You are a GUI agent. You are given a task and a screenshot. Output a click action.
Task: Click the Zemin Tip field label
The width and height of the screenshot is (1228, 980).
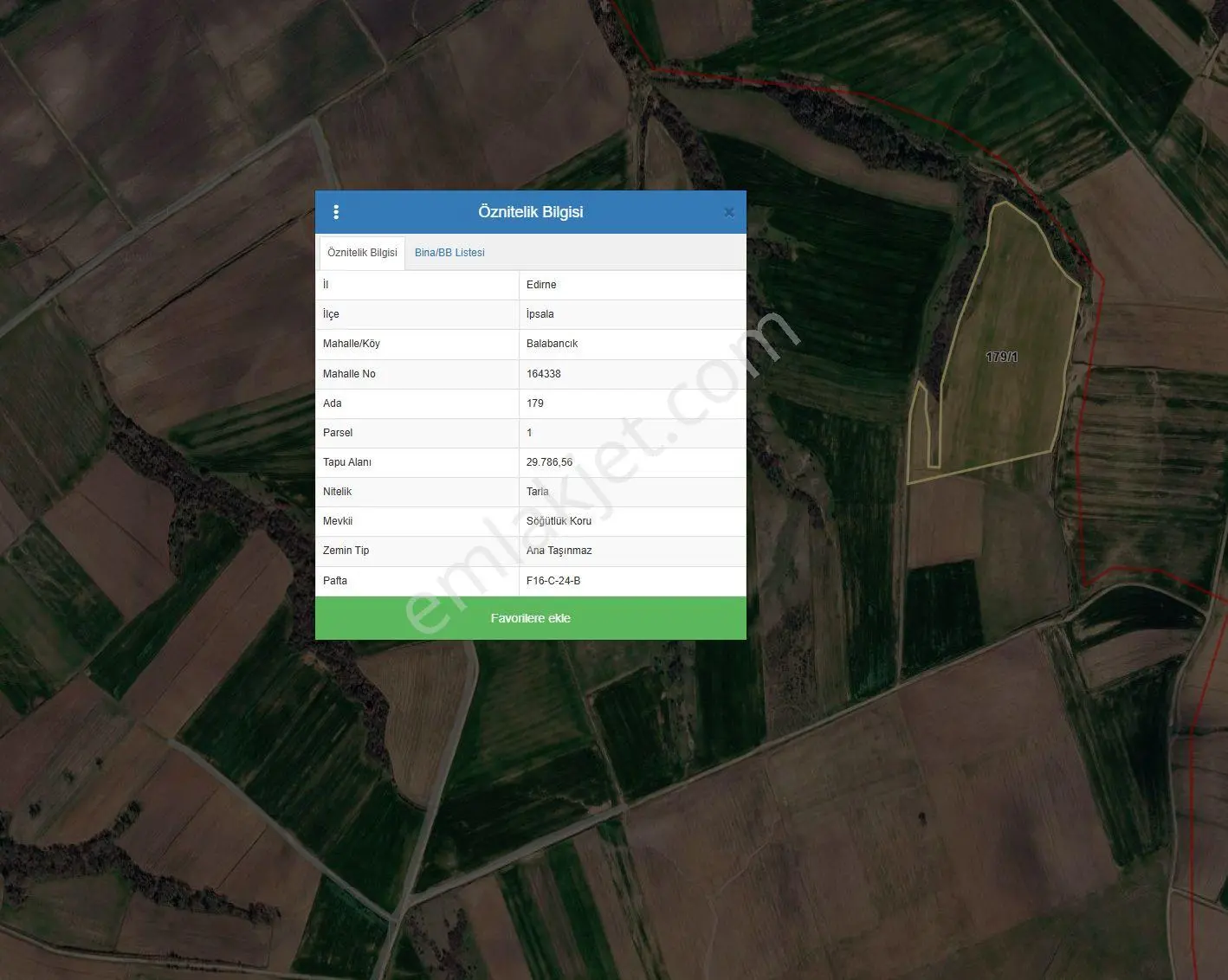tap(346, 551)
